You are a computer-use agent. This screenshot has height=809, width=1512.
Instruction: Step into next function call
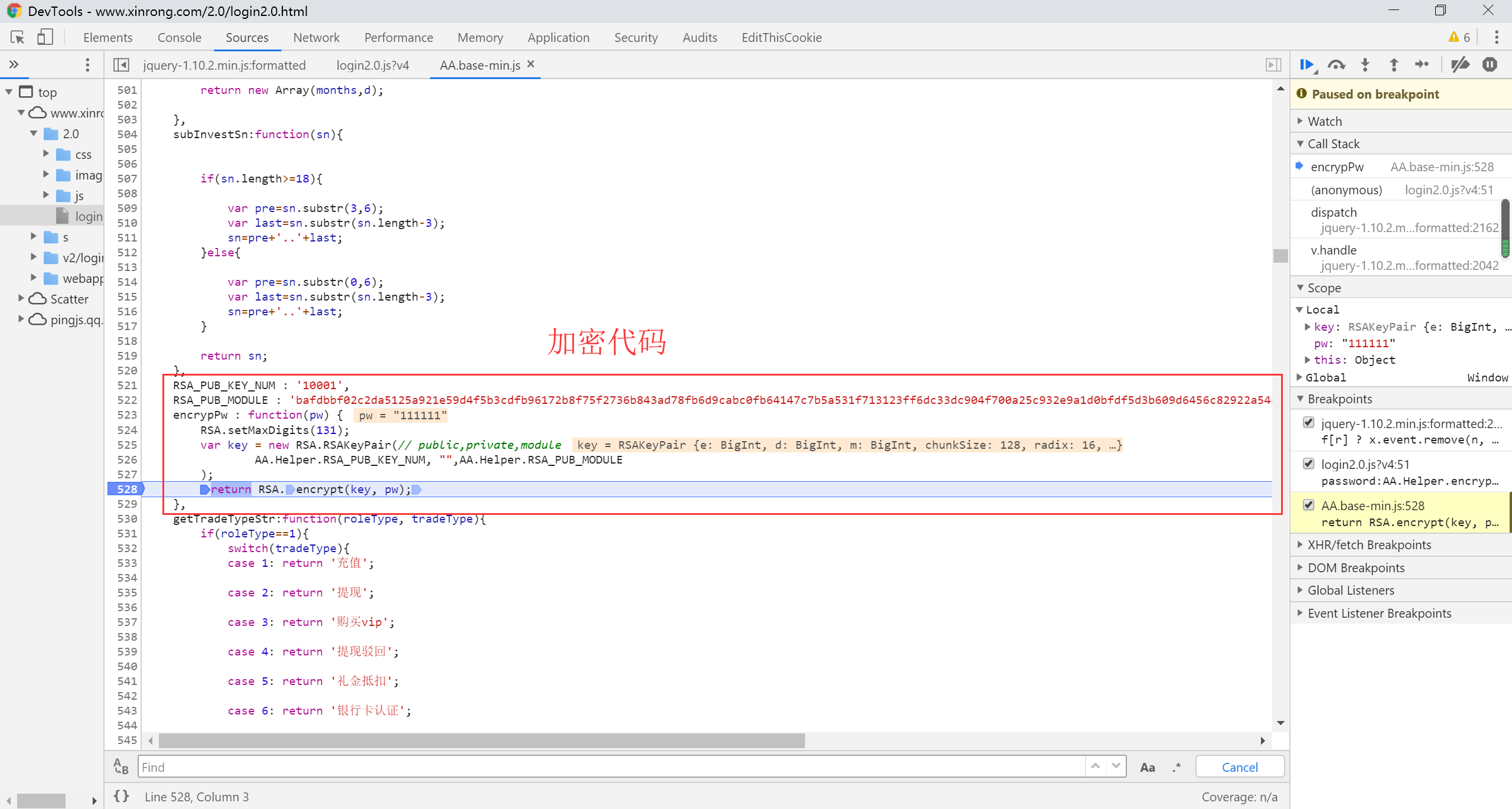pos(1365,65)
